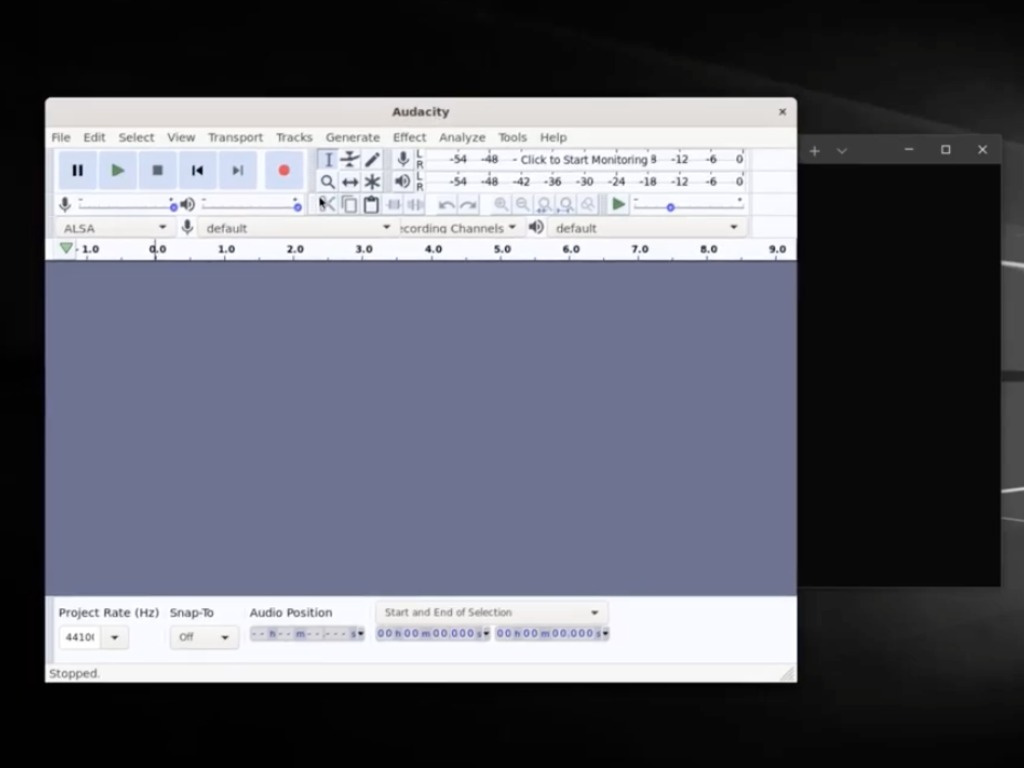Click the timeline ruler at 5.0
1024x768 pixels.
point(502,249)
